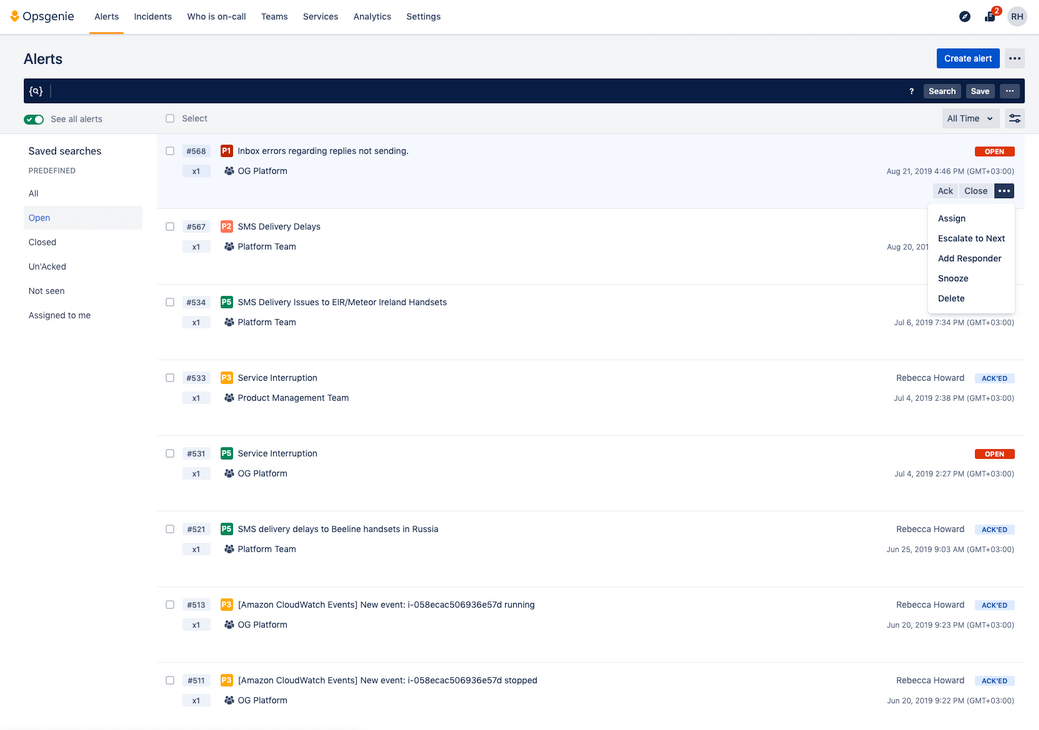Click the Opsgenie logo in header

[x=43, y=17]
